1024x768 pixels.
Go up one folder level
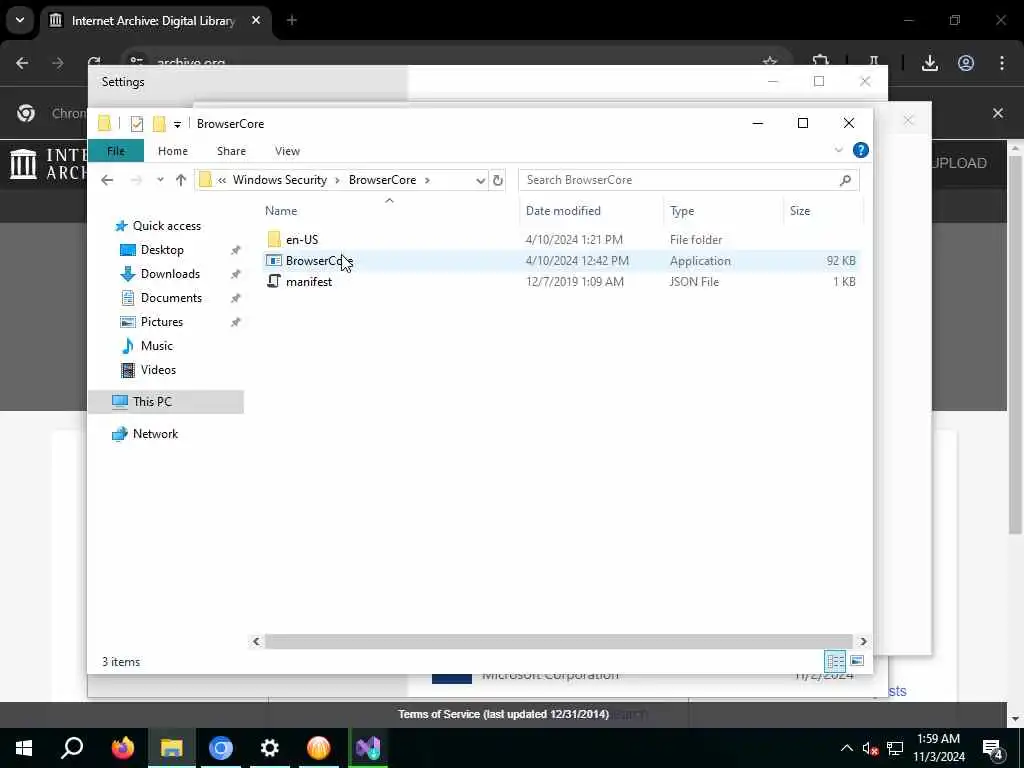[181, 180]
